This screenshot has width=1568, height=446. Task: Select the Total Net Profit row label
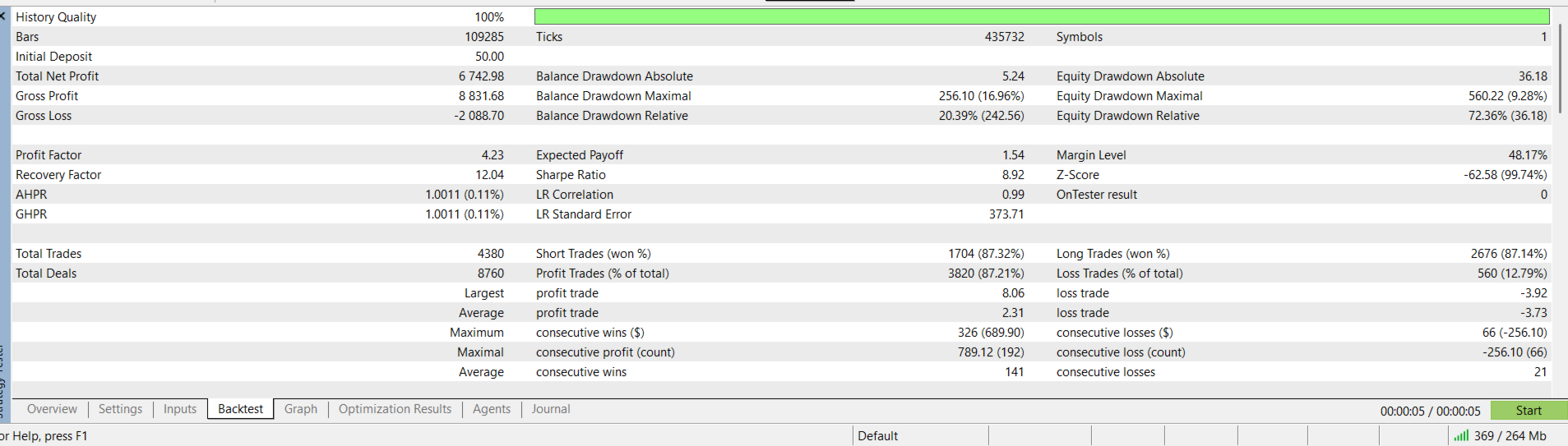click(57, 76)
